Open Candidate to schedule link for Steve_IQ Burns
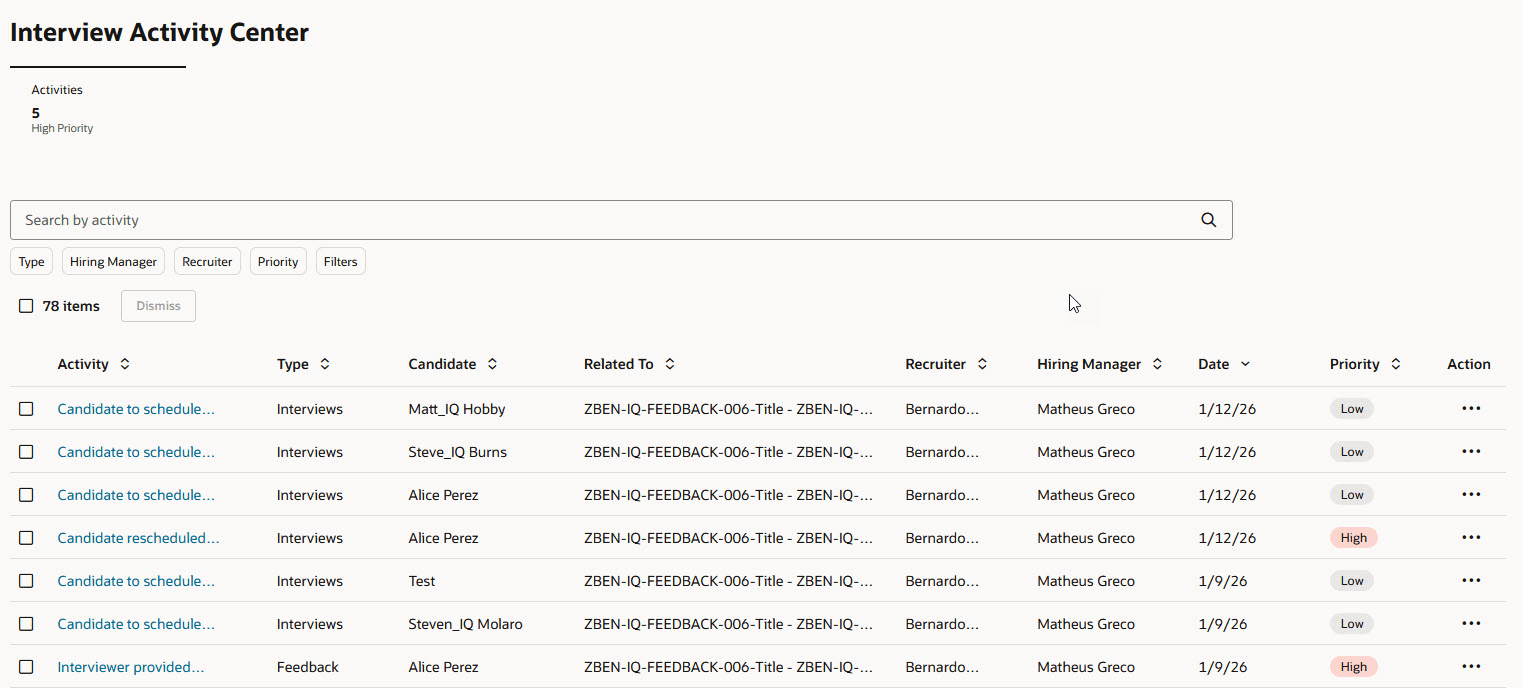This screenshot has height=688, width=1522. pos(136,452)
